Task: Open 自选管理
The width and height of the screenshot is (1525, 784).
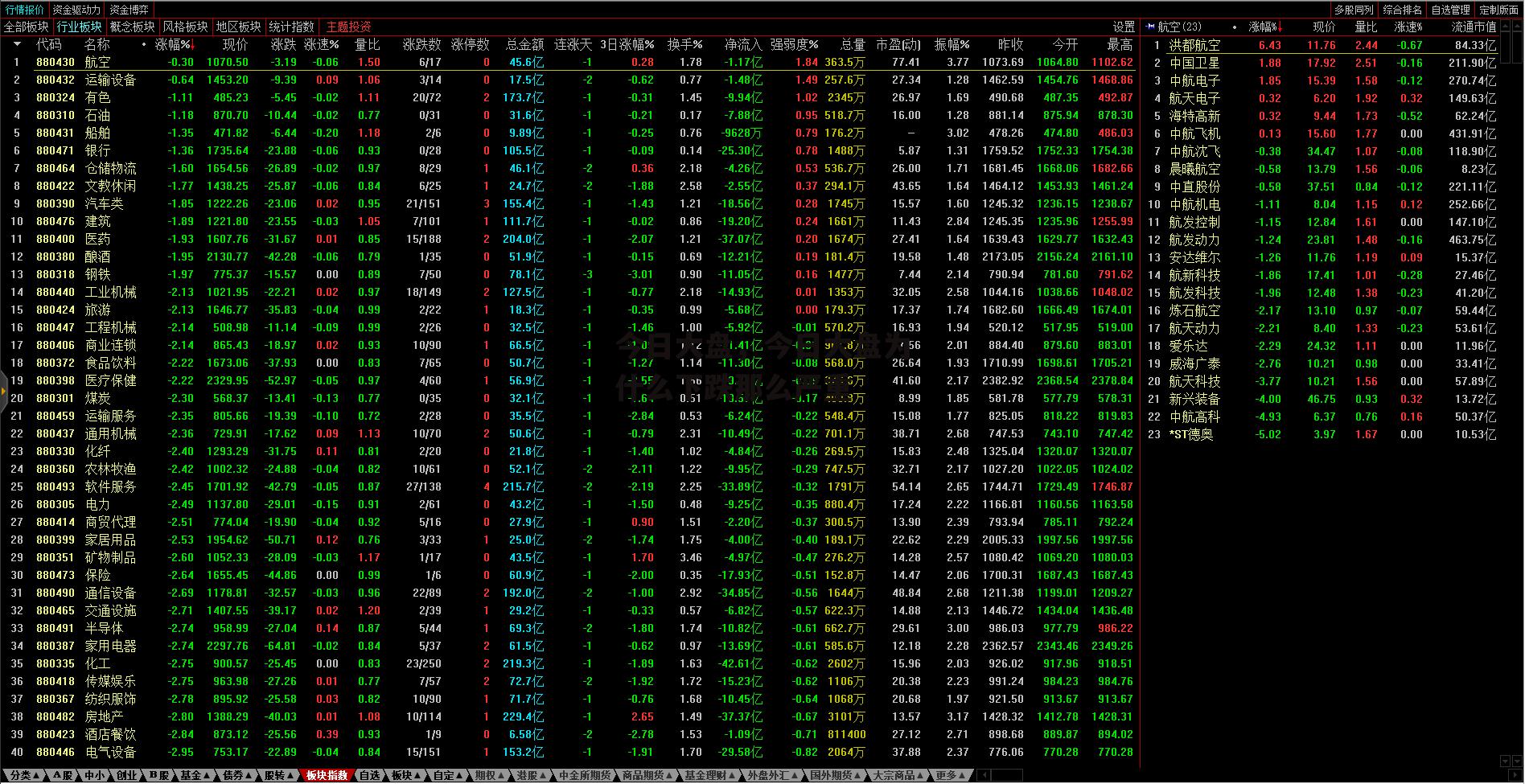Action: [1450, 10]
